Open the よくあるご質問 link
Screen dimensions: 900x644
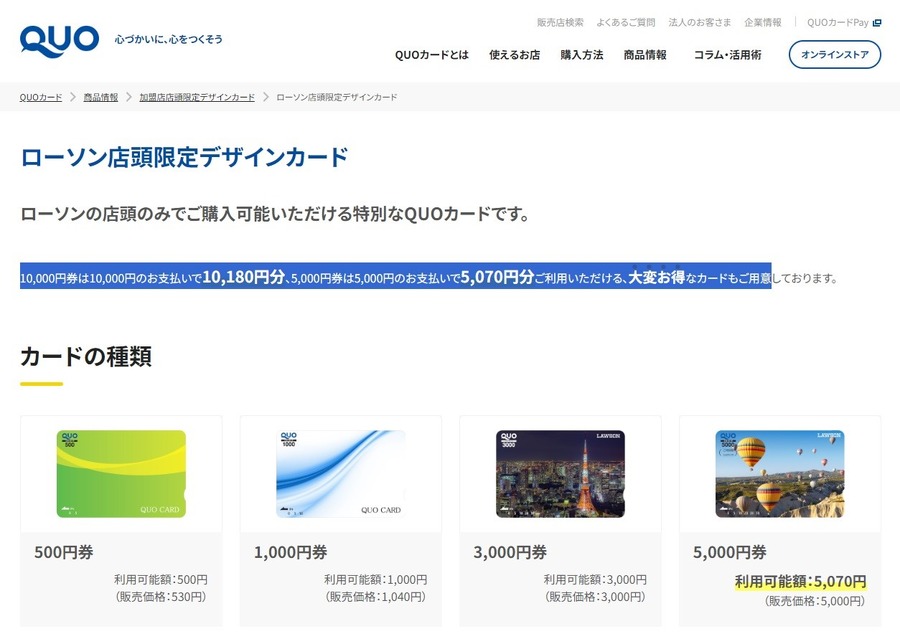pos(626,22)
